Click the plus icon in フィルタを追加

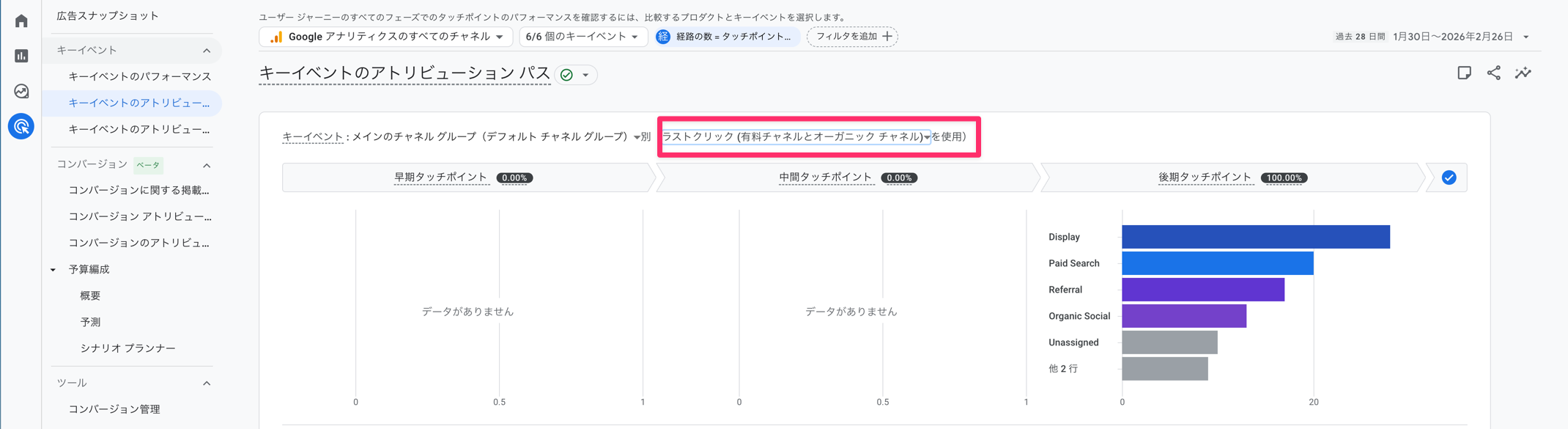click(887, 36)
